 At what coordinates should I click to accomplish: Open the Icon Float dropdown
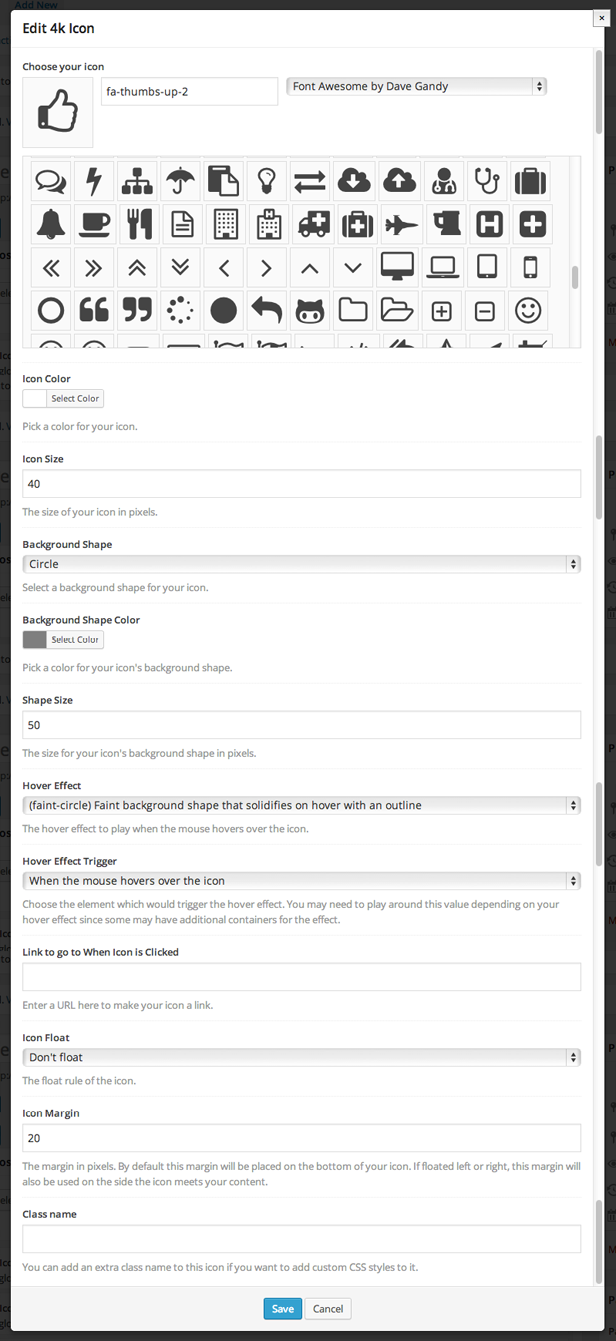coord(301,1057)
